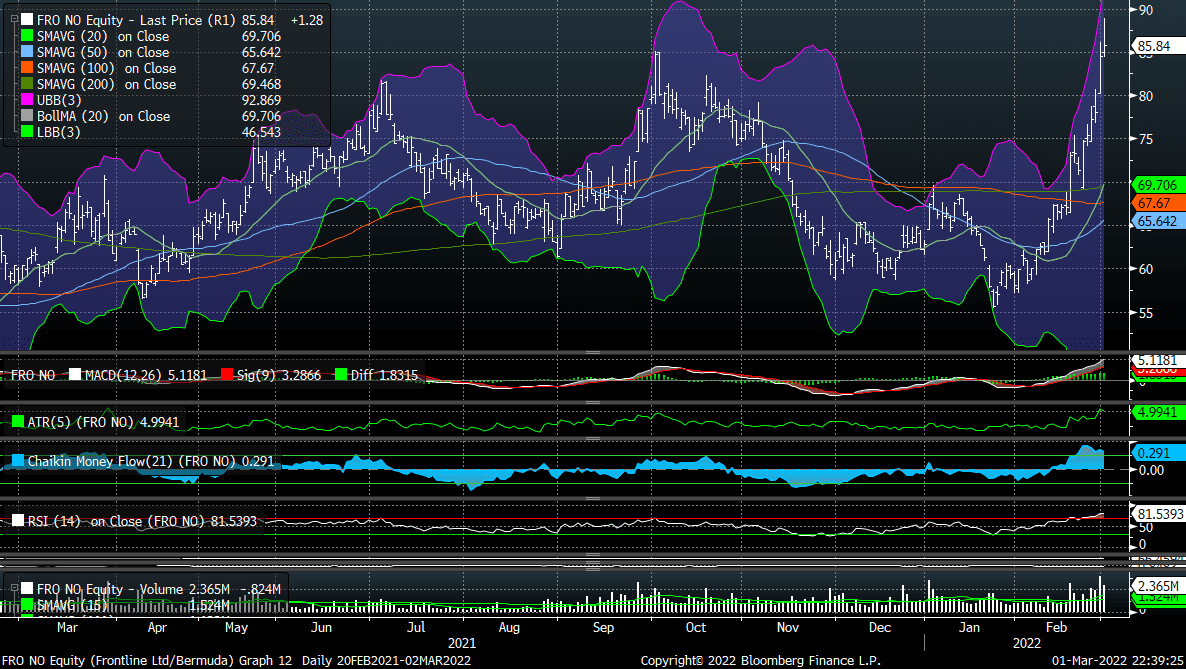Image resolution: width=1186 pixels, height=669 pixels.
Task: Select 'SMAVG (20) on Close' legend label
Action: click(x=103, y=36)
